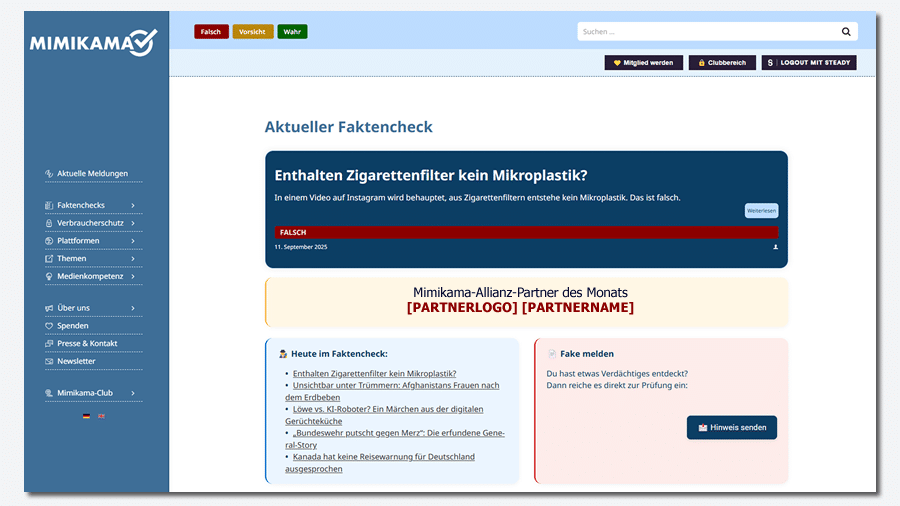Filter by the red Falsch button

211,32
